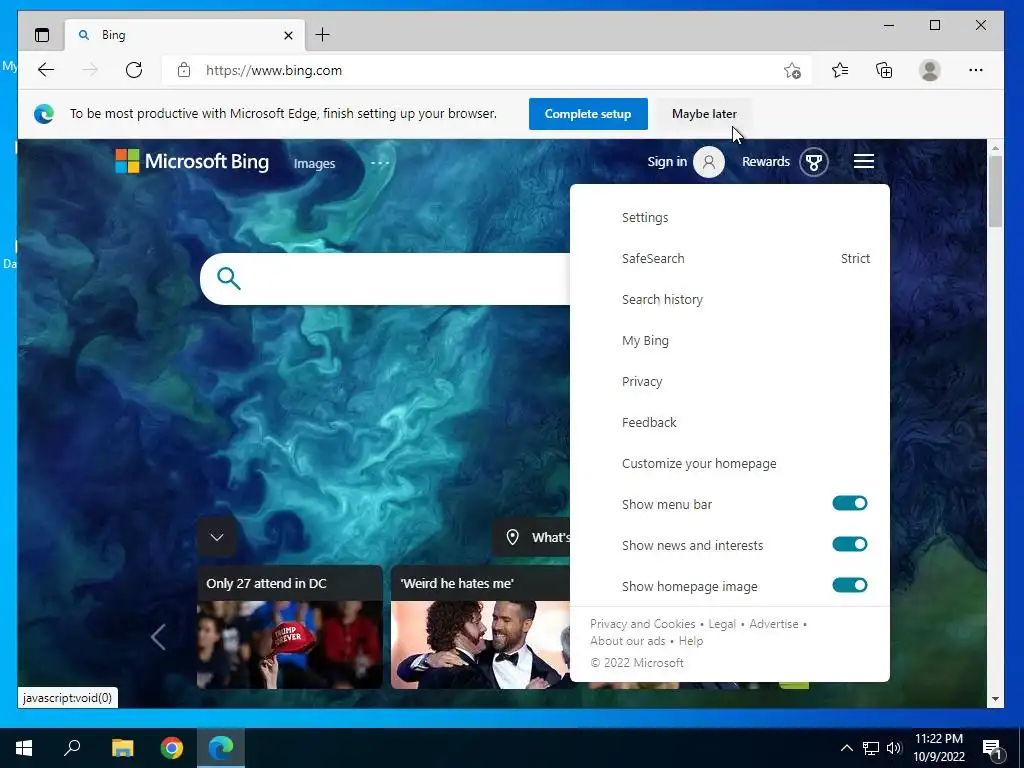This screenshot has height=768, width=1024.
Task: Click the vertical scrollbar thumb
Action: click(x=995, y=191)
